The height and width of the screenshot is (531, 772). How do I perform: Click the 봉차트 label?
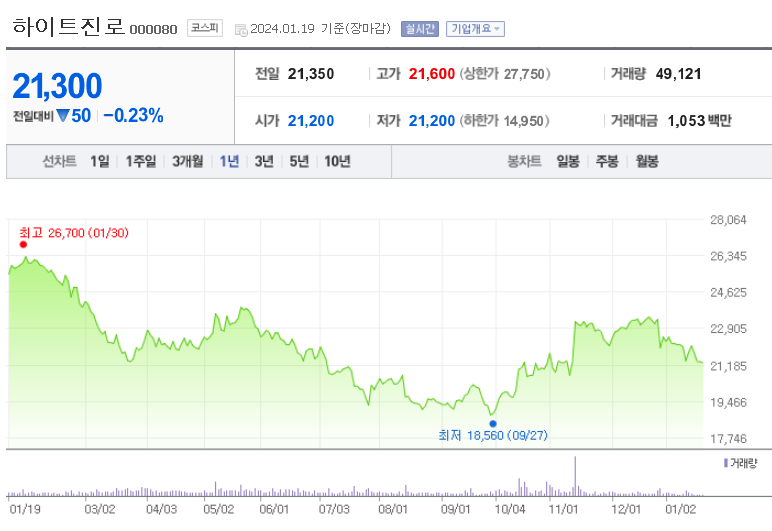(524, 161)
